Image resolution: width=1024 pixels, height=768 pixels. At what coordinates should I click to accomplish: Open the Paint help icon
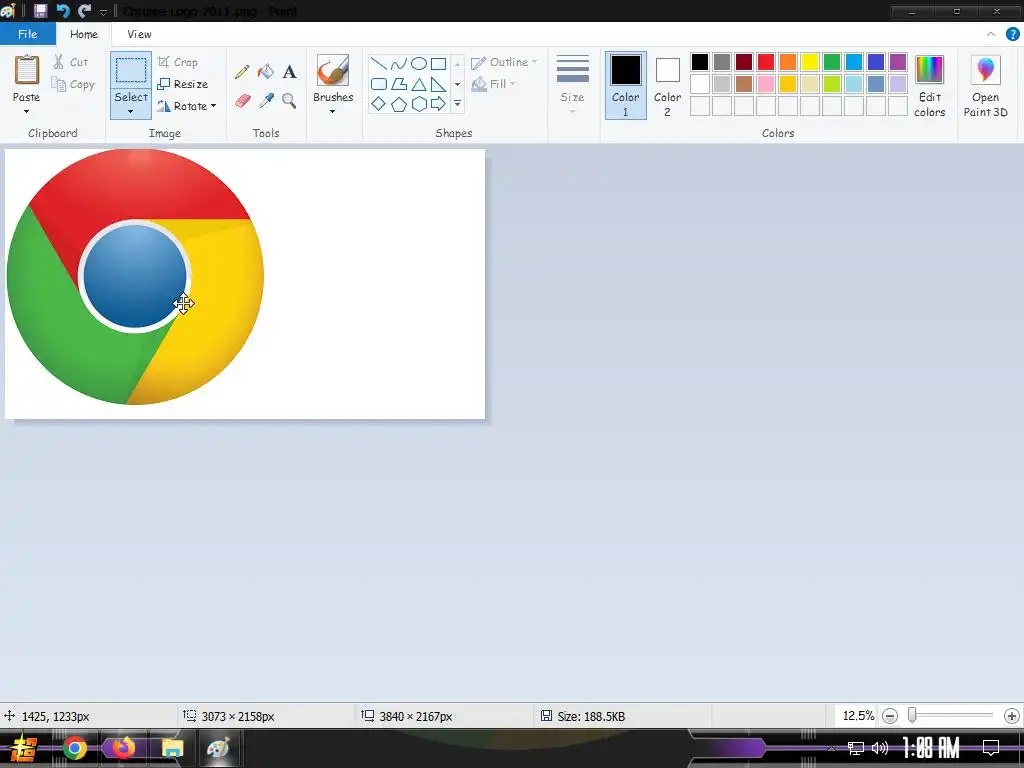(1012, 34)
